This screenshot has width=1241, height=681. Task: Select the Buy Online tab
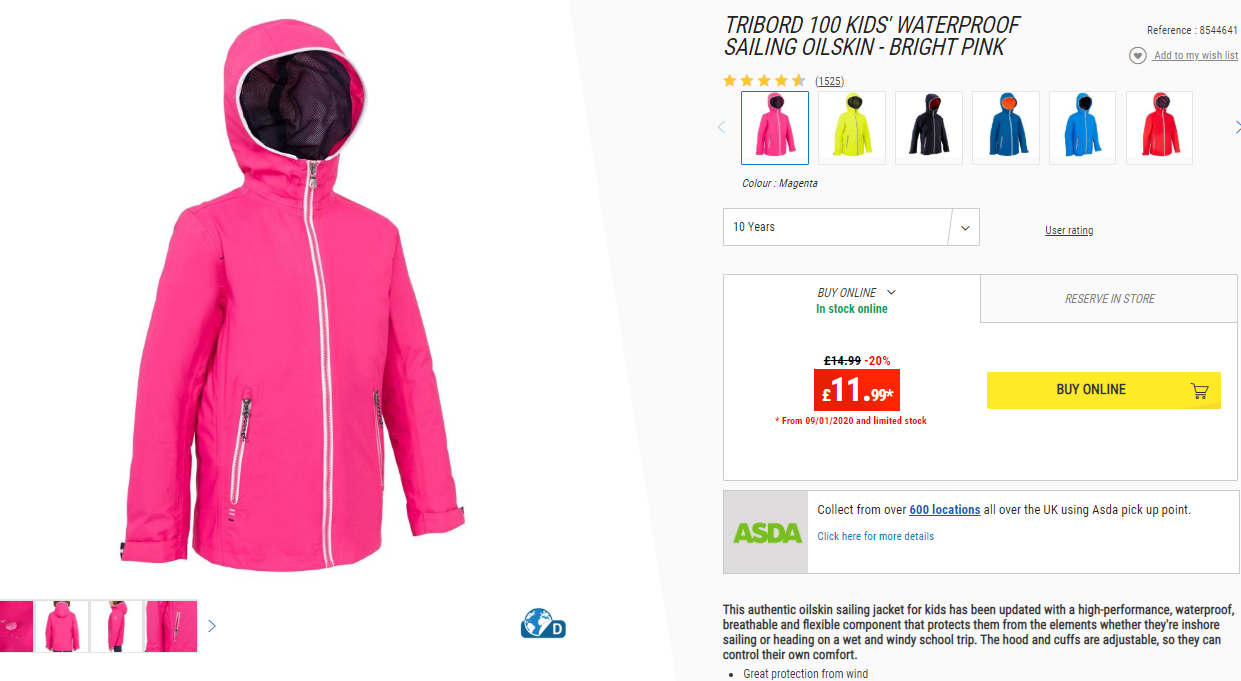click(x=852, y=299)
